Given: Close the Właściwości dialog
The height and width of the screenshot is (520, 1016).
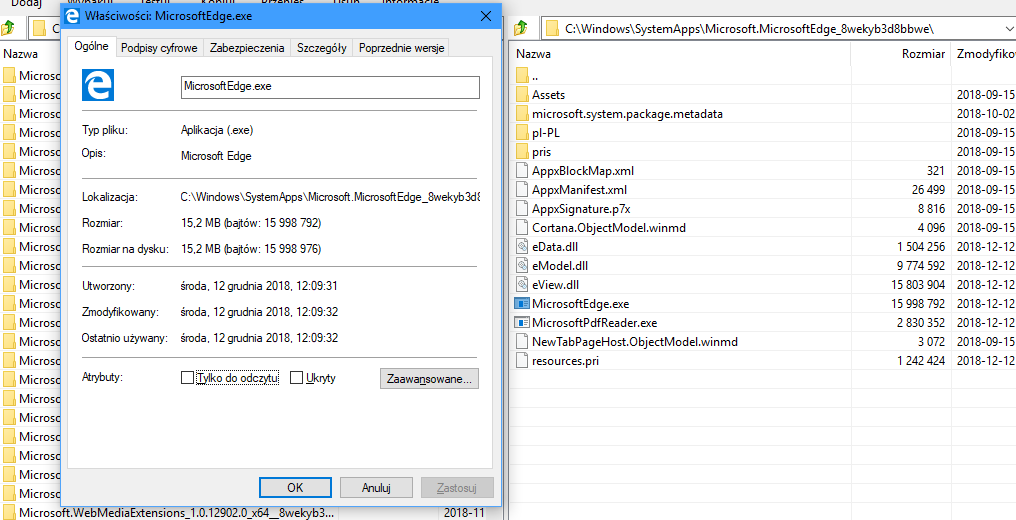Looking at the screenshot, I should click(486, 16).
